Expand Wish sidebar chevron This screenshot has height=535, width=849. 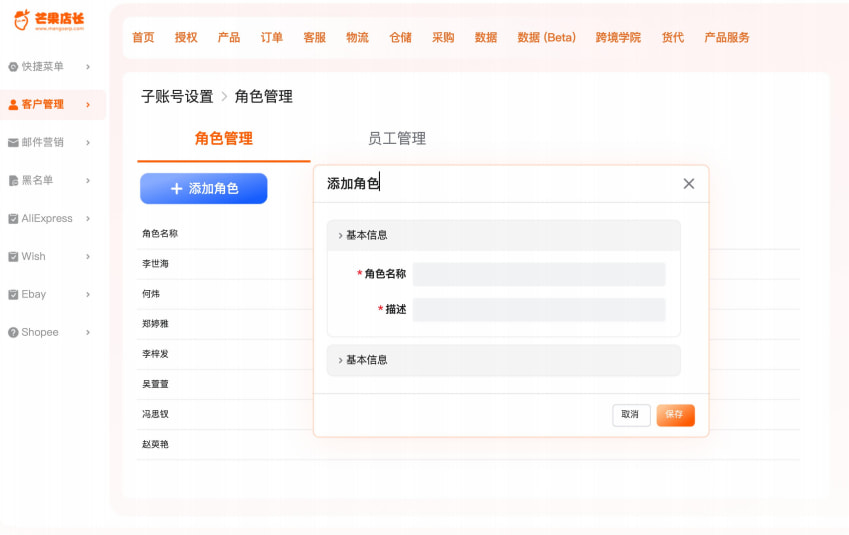click(88, 256)
